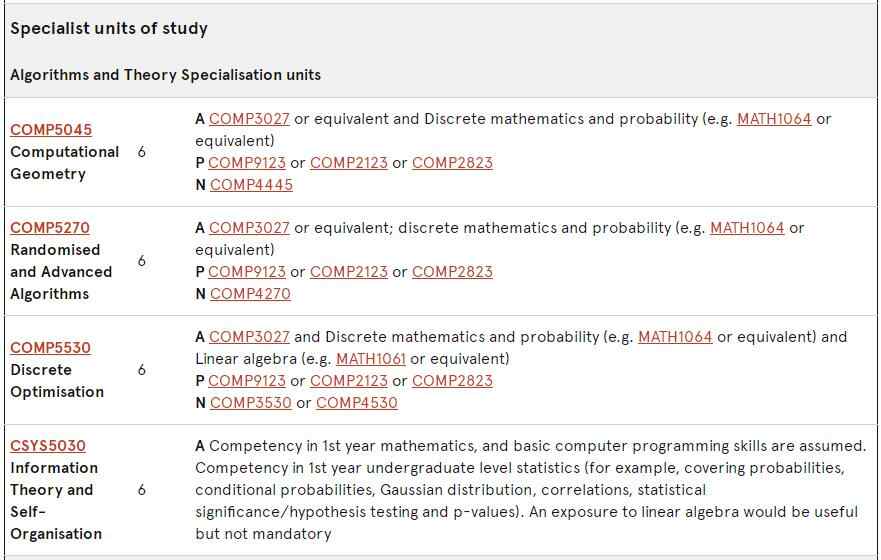Open prohibited unit COMP4530 link
Viewport: 881px width, 560px height.
tap(357, 403)
